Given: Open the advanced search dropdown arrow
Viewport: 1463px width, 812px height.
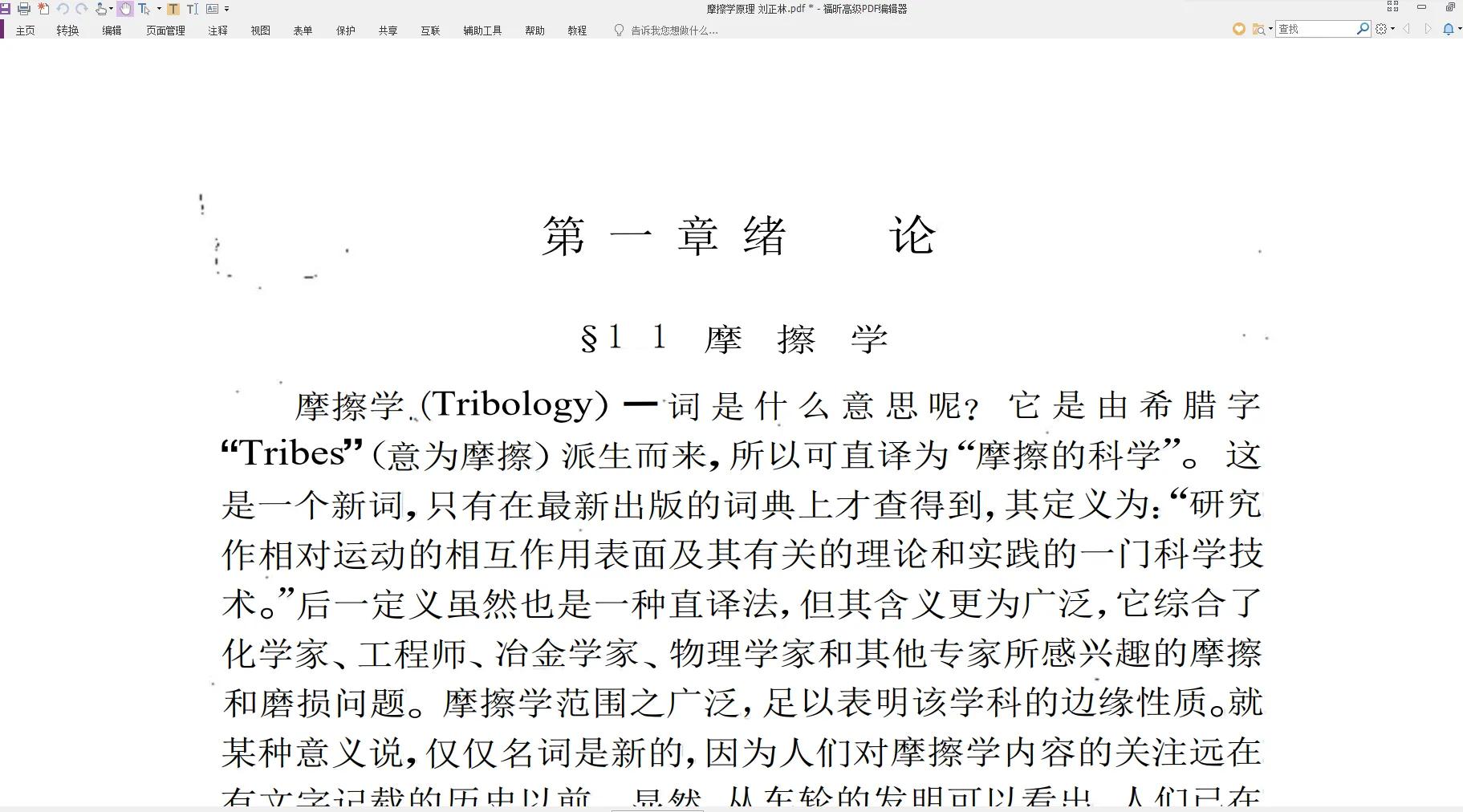Looking at the screenshot, I should (x=1270, y=29).
